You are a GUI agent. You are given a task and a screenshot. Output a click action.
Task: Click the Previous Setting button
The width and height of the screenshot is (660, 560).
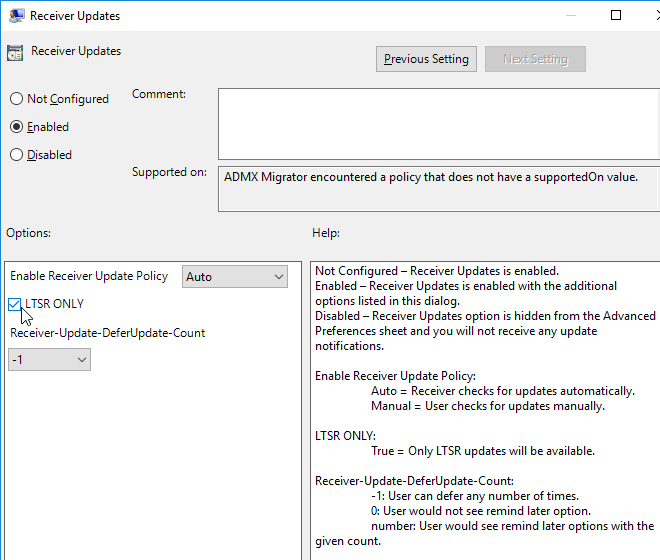[x=426, y=59]
